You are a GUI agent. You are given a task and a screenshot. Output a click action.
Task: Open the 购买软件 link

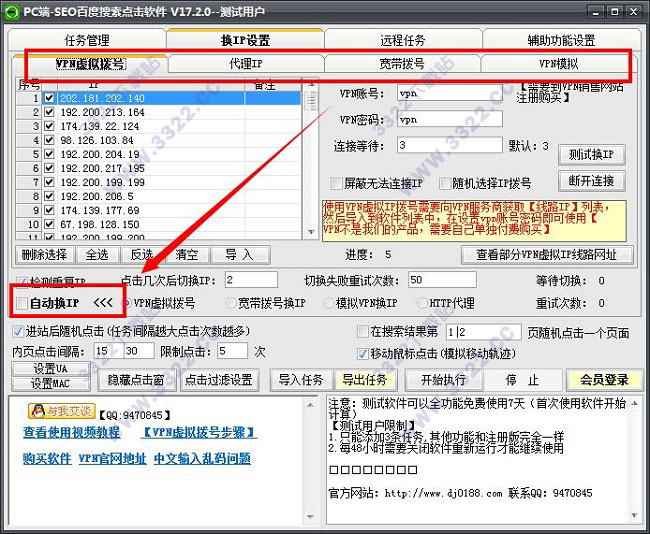(x=47, y=459)
